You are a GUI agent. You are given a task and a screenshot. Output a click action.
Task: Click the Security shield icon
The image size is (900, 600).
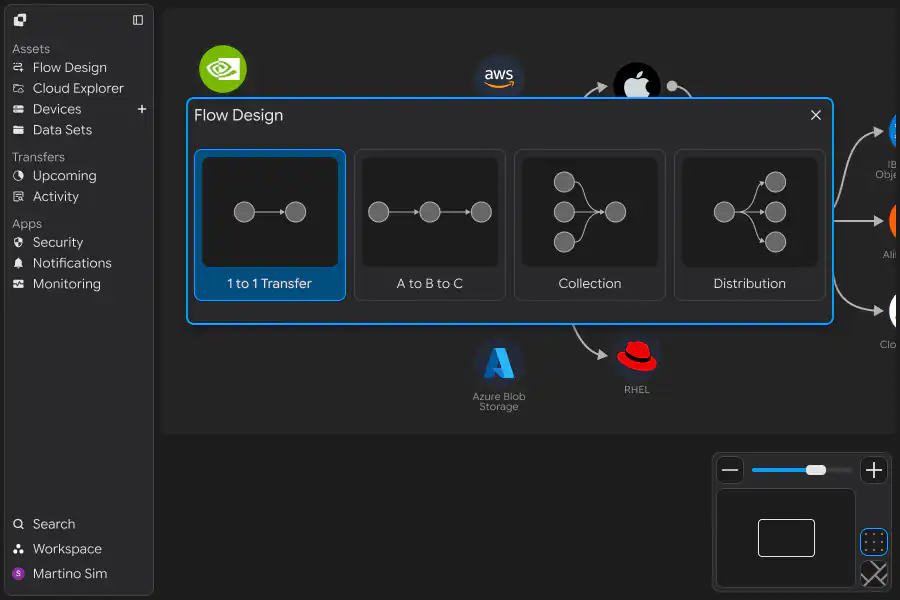pos(18,242)
